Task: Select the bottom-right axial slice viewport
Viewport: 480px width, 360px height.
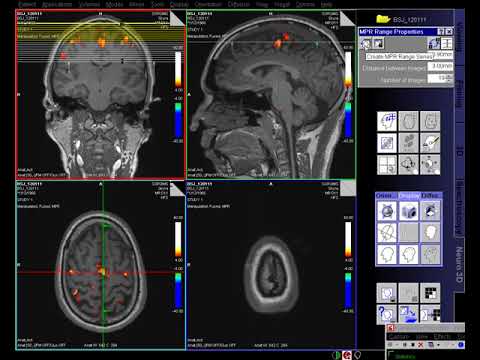Action: point(271,265)
